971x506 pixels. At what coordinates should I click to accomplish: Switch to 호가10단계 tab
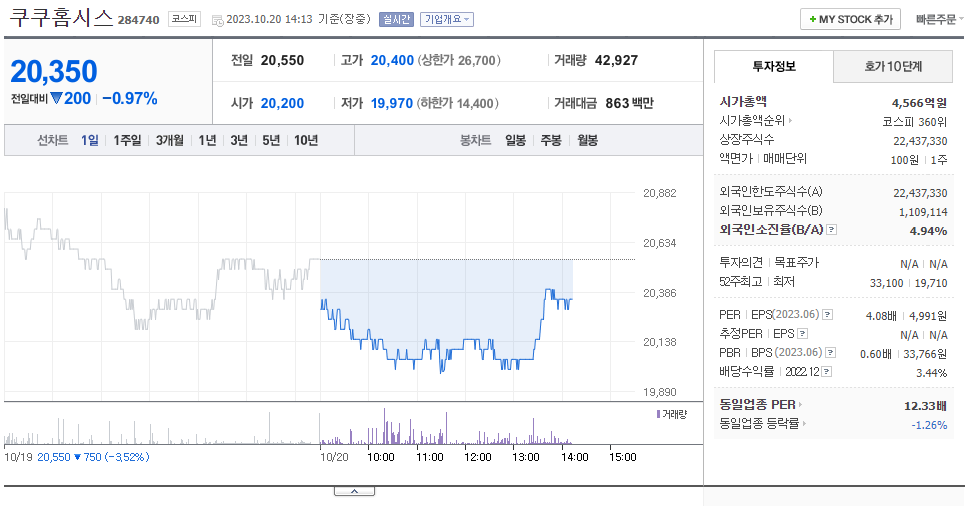[x=893, y=66]
